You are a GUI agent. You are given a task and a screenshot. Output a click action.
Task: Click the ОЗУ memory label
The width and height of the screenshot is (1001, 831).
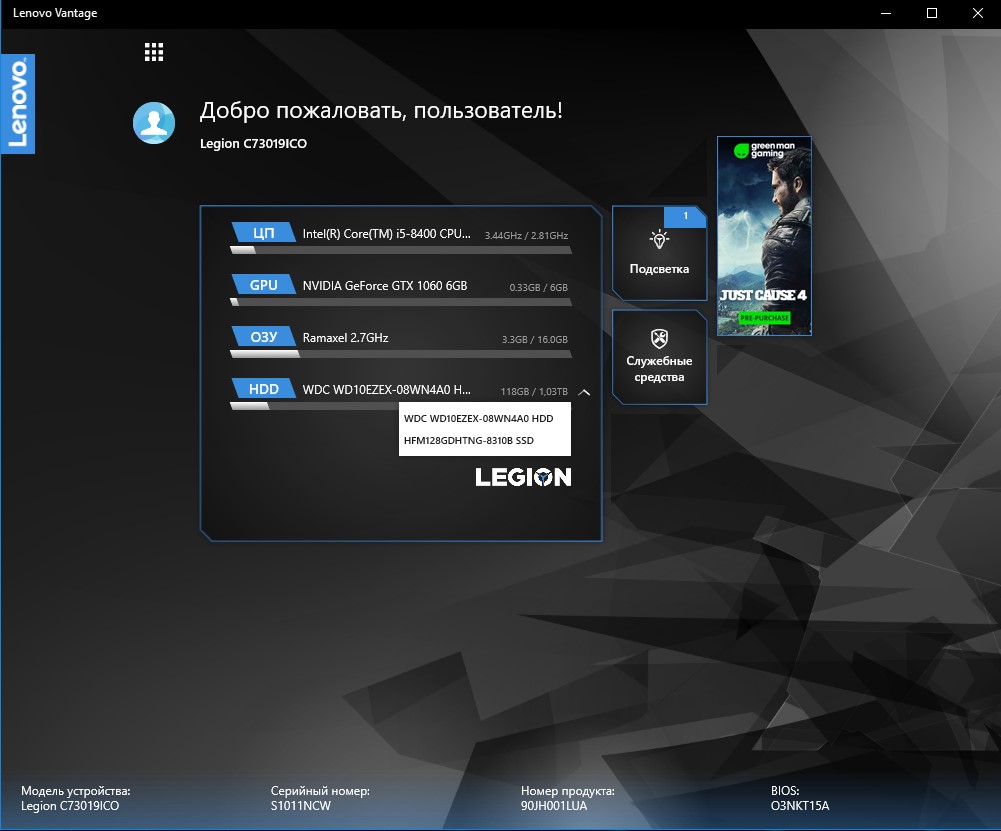(x=263, y=337)
